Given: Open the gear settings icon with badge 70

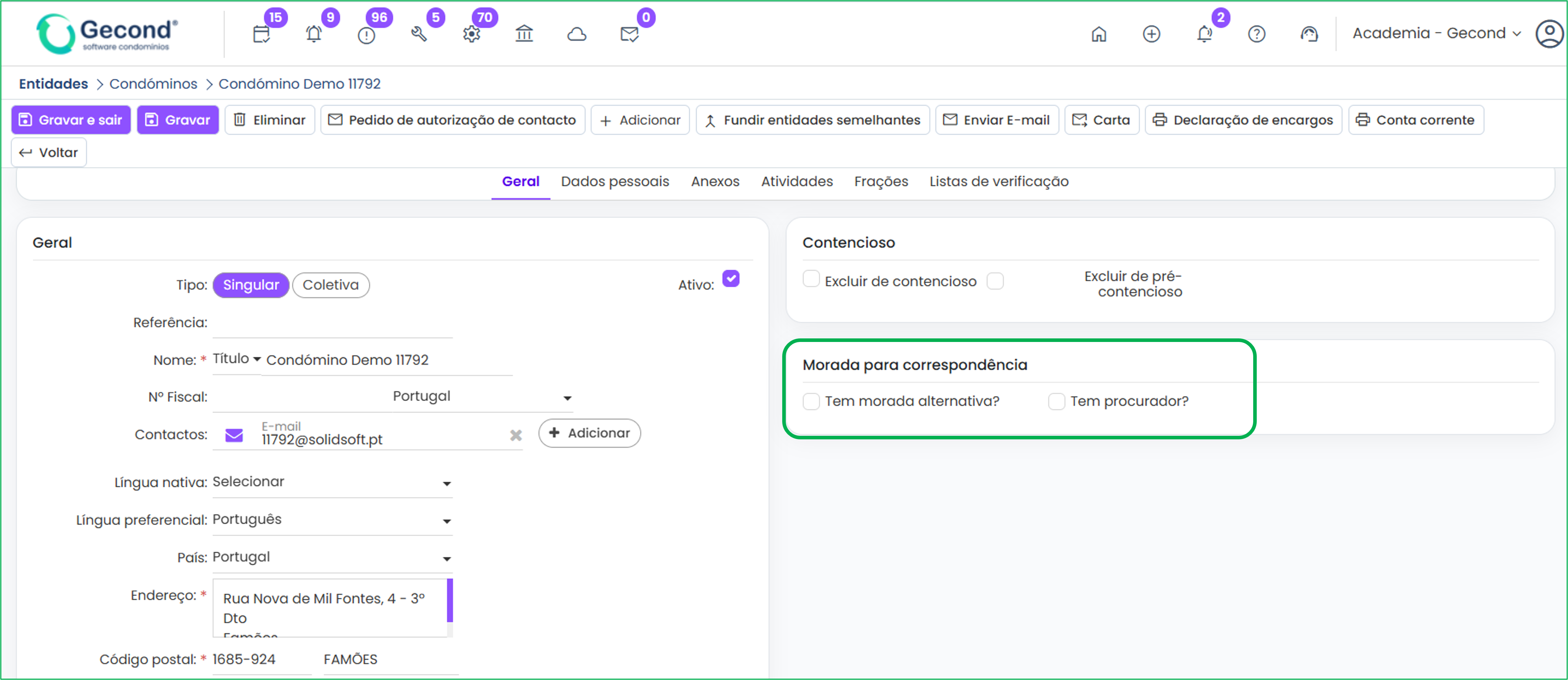Looking at the screenshot, I should coord(472,34).
